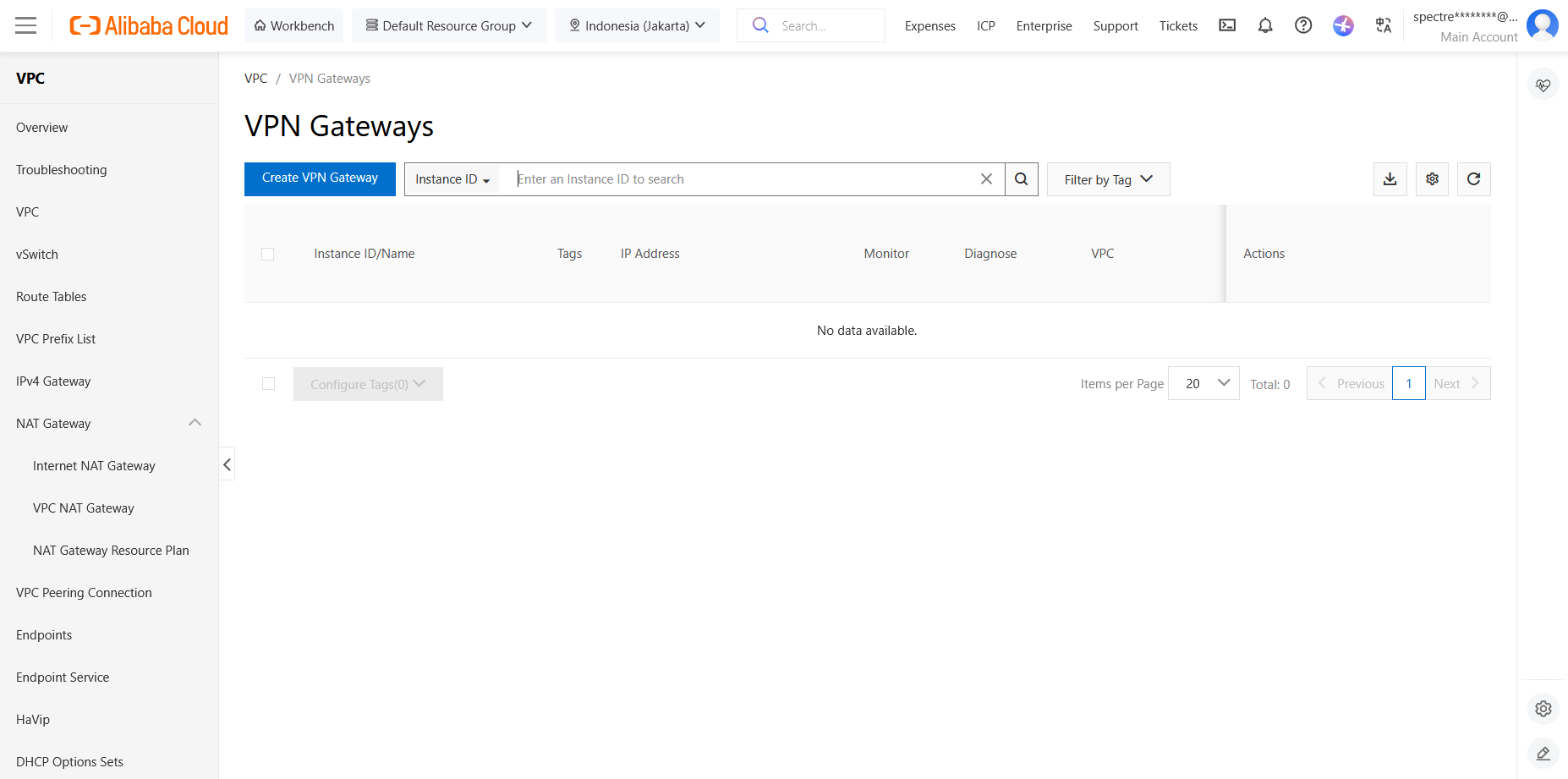Refresh the VPN Gateways list
The height and width of the screenshot is (779, 1568).
tap(1473, 179)
